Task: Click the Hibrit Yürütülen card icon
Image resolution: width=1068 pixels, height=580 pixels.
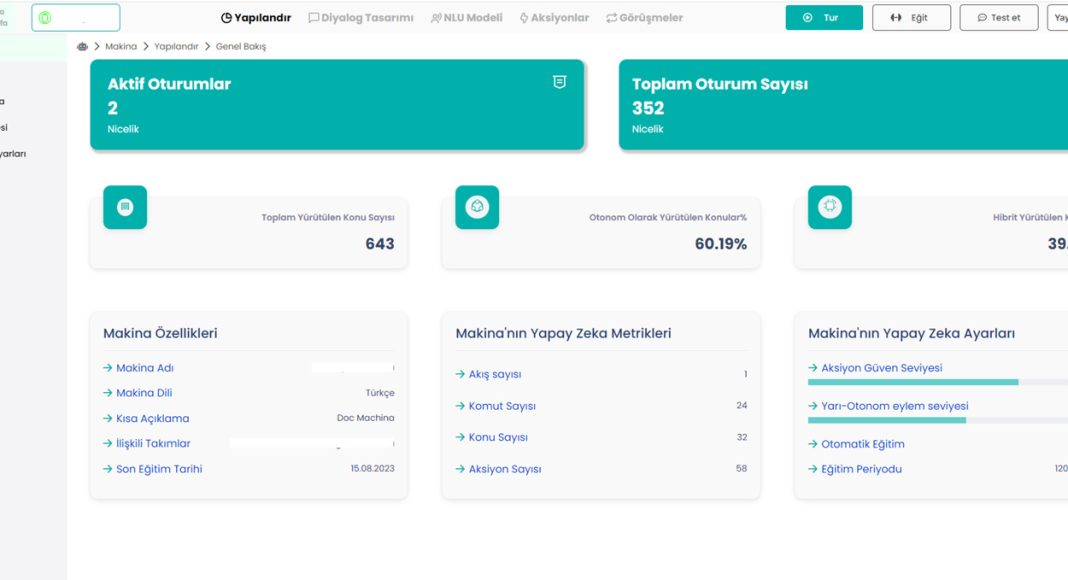Action: [x=830, y=207]
